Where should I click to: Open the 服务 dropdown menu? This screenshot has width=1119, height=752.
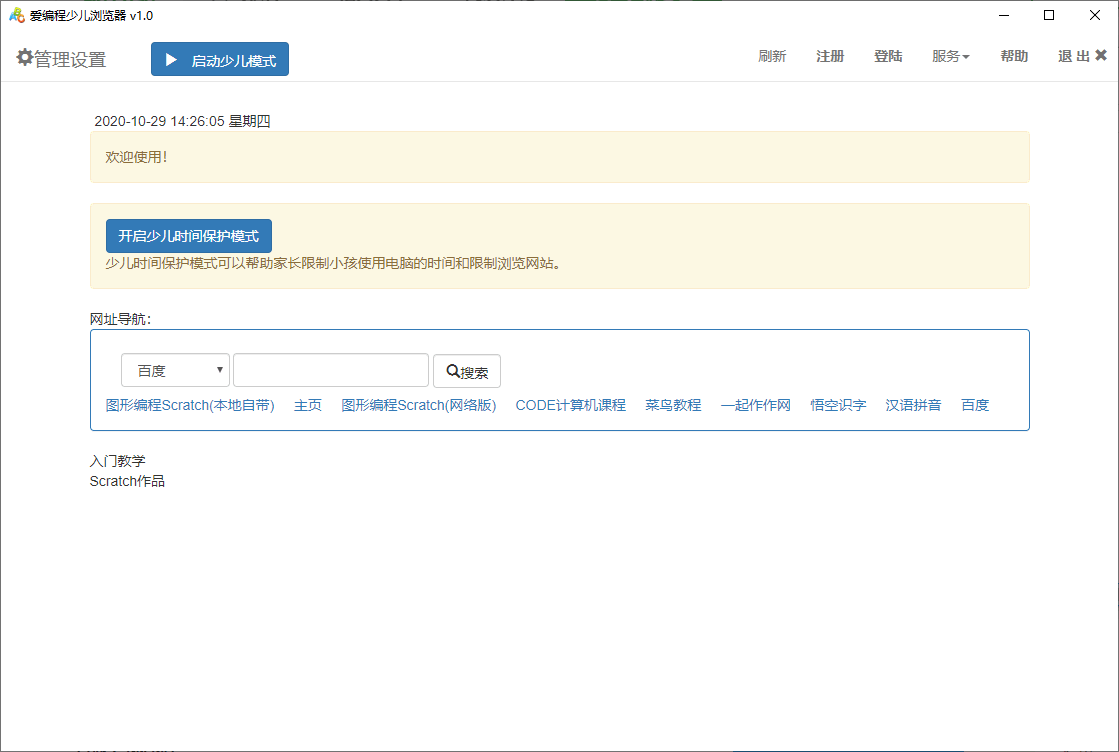coord(951,56)
